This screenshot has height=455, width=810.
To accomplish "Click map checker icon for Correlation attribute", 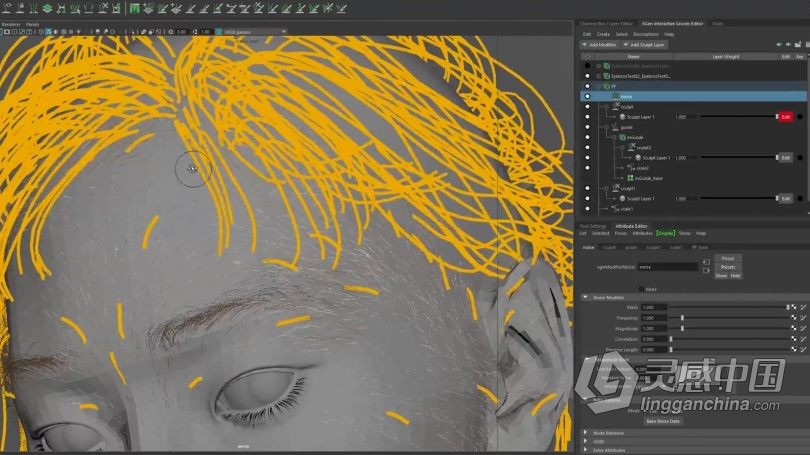I will pyautogui.click(x=793, y=339).
